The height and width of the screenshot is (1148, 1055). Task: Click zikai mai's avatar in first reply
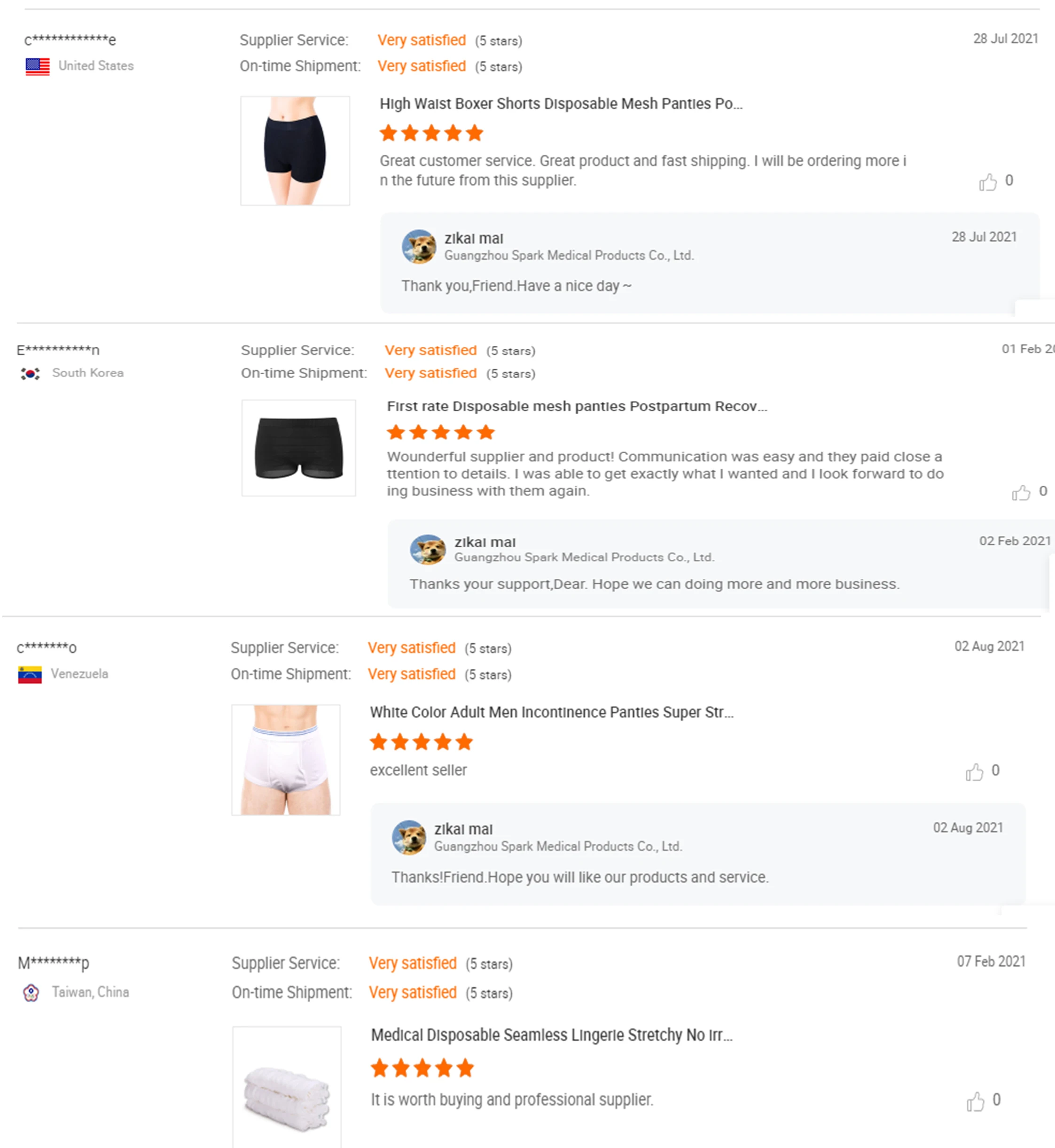coord(419,247)
